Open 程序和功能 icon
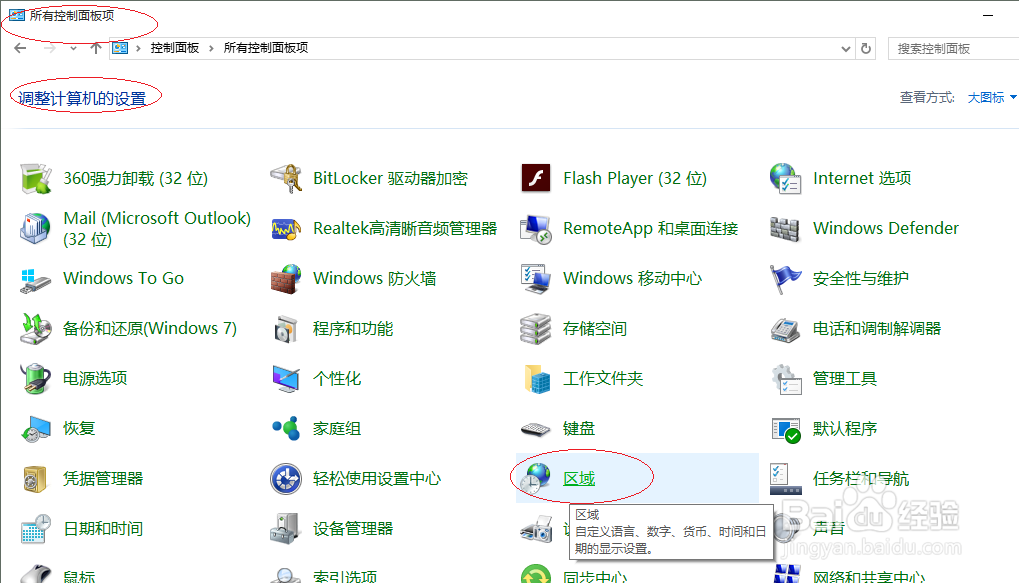 pyautogui.click(x=286, y=328)
